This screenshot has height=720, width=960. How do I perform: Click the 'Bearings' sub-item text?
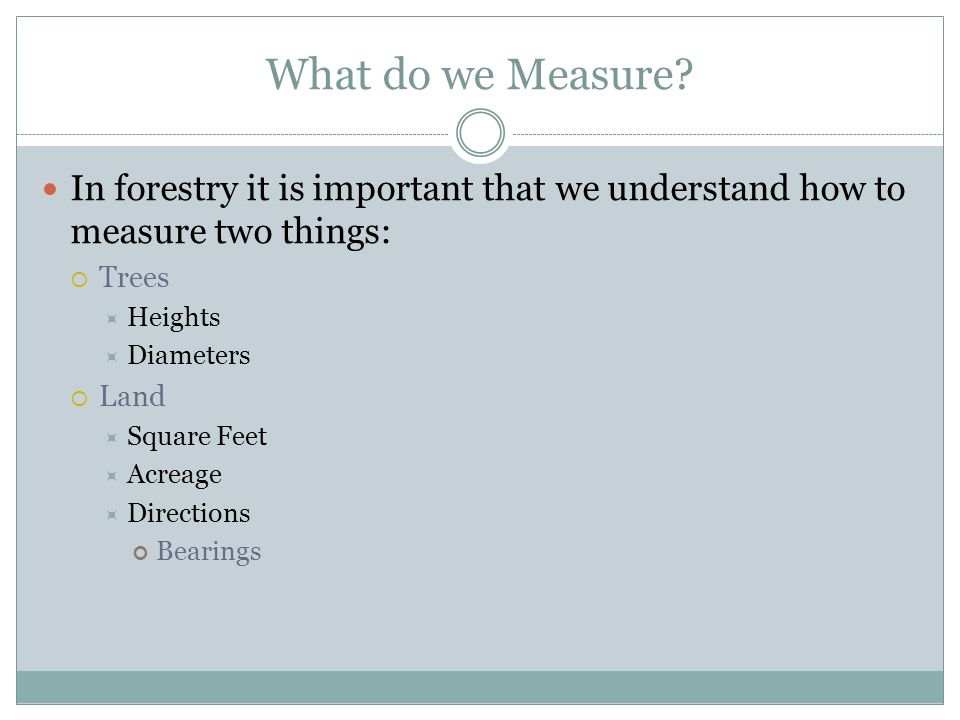[x=209, y=552]
